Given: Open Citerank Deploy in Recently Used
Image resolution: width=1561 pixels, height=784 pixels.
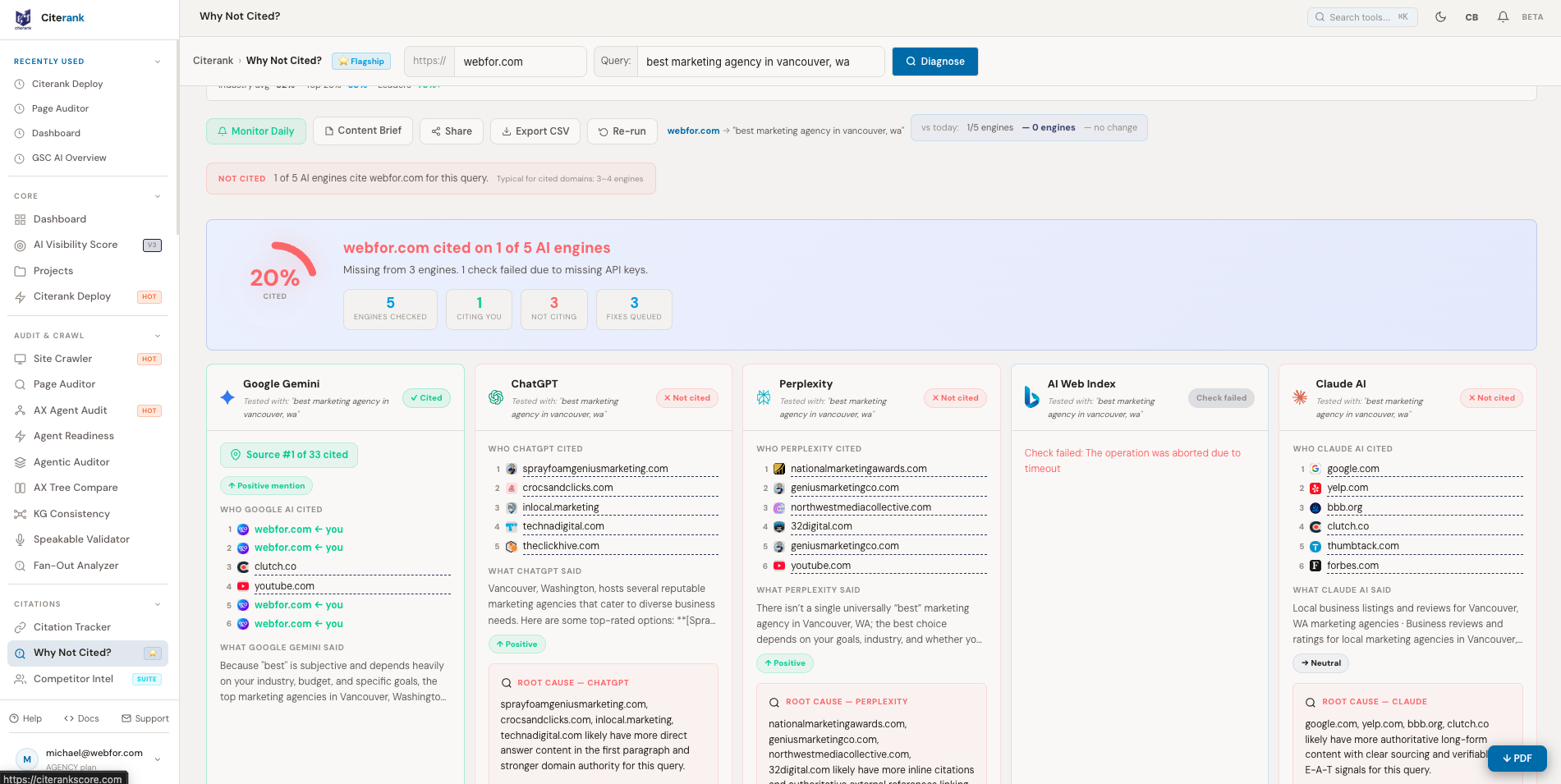Looking at the screenshot, I should click(x=88, y=84).
